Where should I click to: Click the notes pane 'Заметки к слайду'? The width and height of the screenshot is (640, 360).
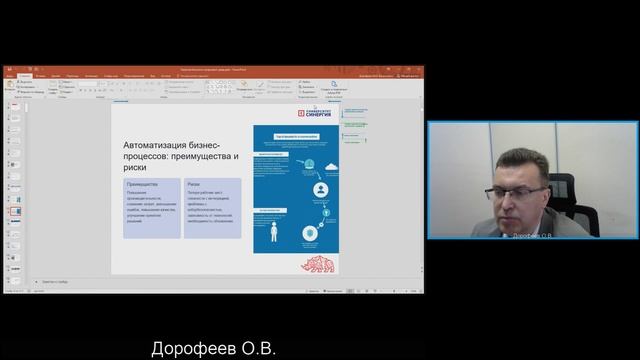tap(55, 282)
